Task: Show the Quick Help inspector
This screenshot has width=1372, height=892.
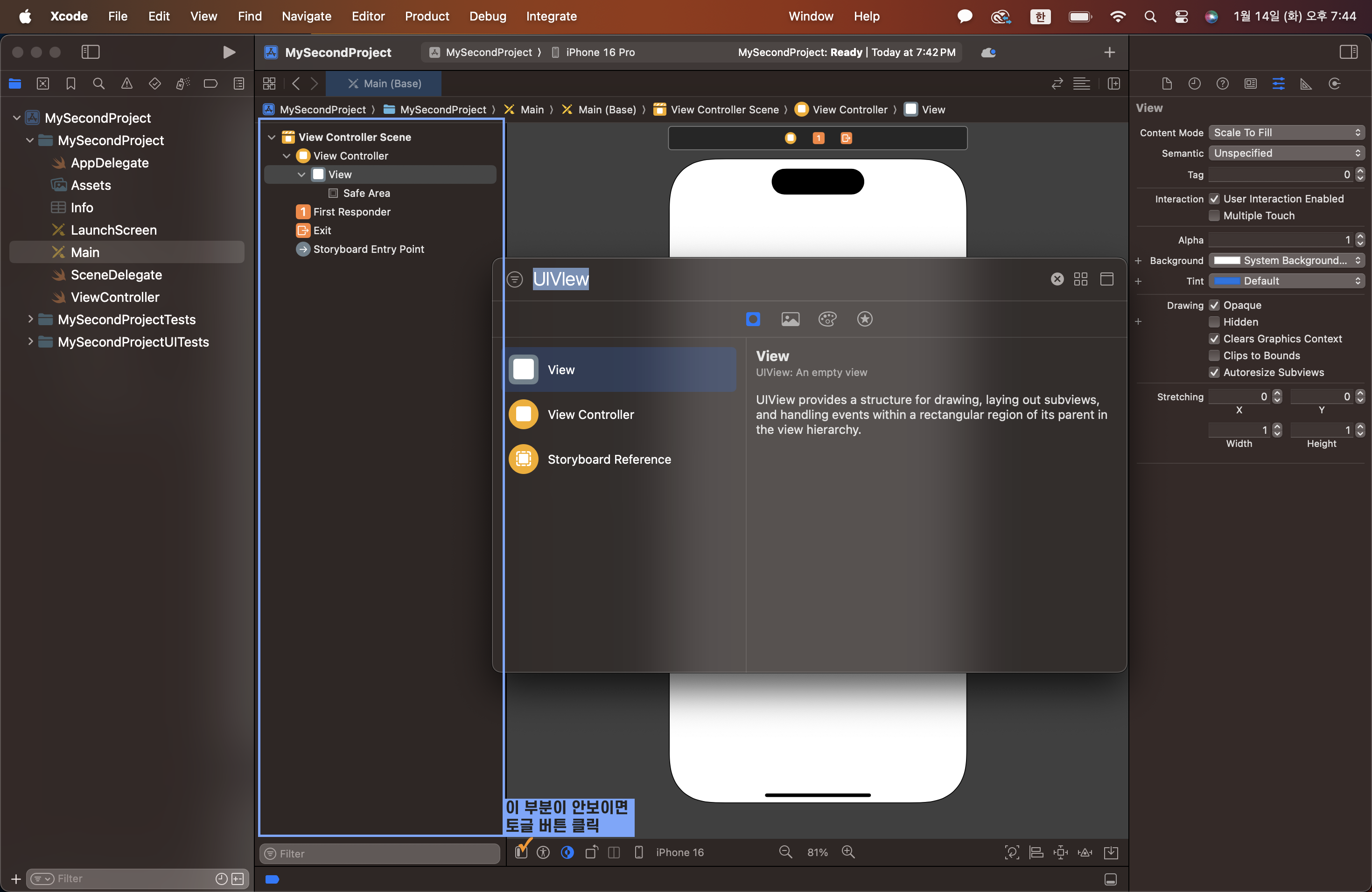Action: pos(1222,84)
